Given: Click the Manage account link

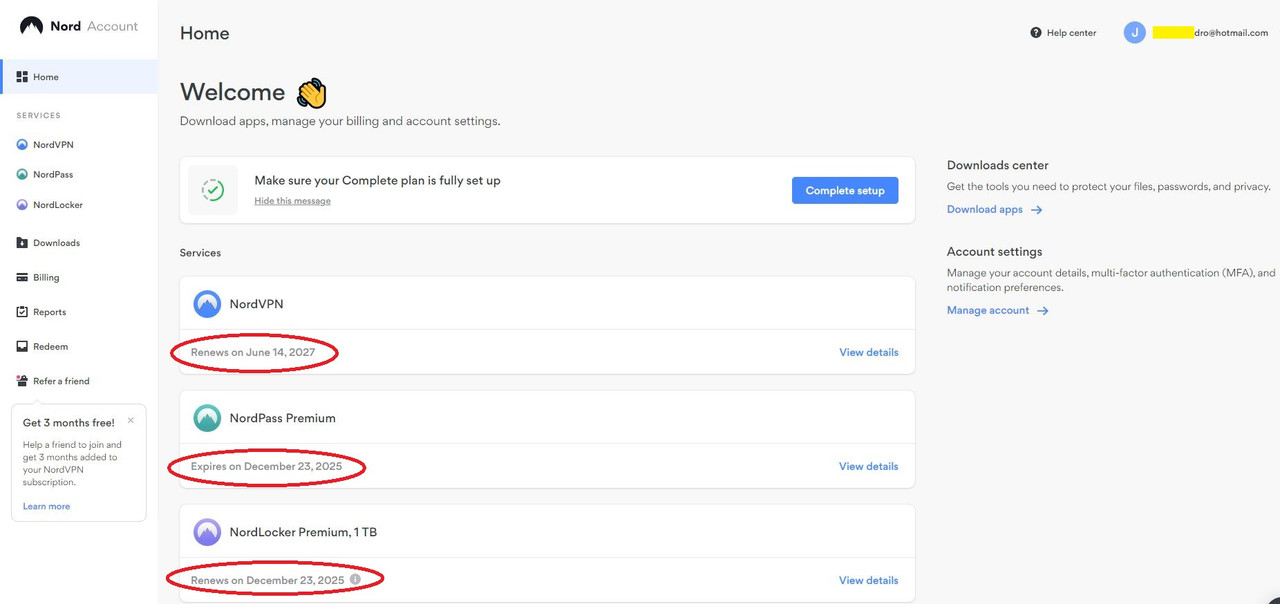Looking at the screenshot, I should coord(988,311).
